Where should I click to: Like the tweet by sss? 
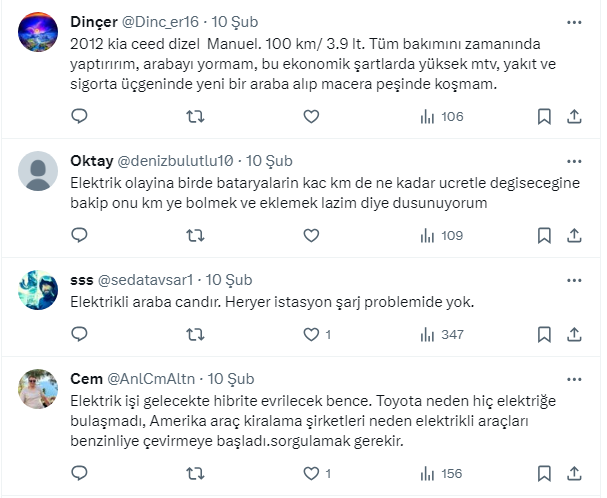click(311, 335)
